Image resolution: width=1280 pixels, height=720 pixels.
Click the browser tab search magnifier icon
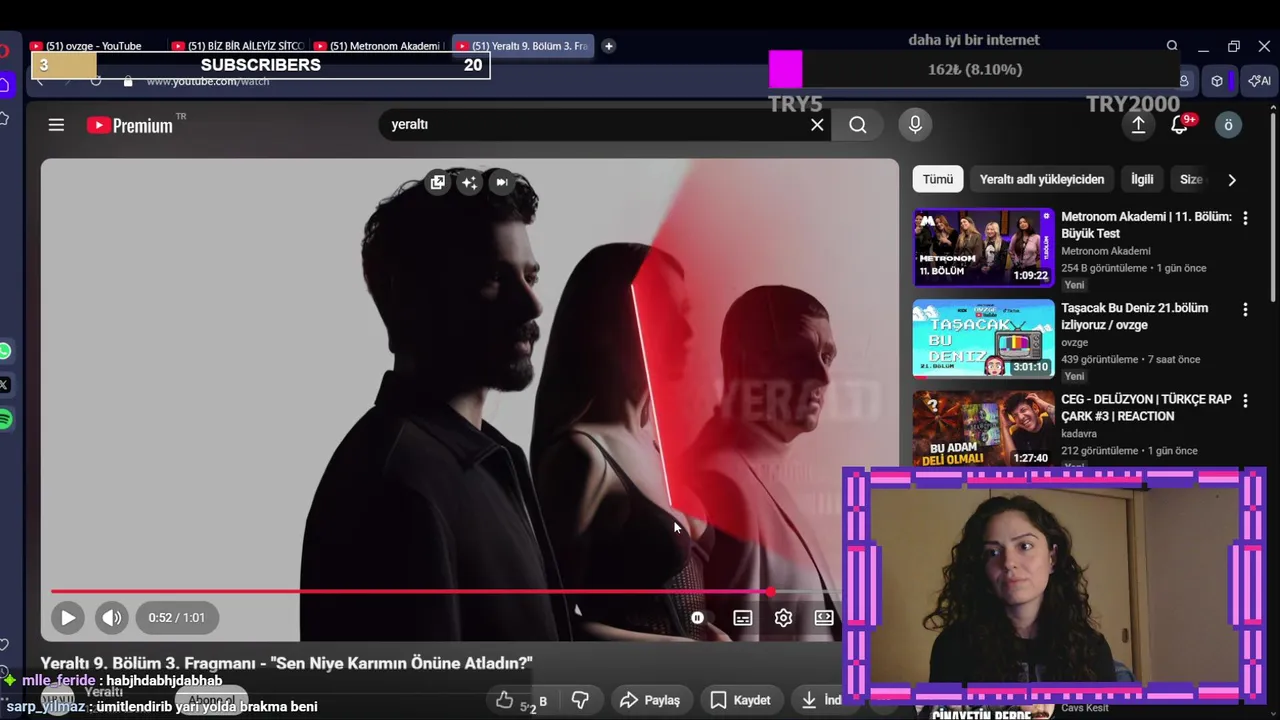coord(1172,46)
